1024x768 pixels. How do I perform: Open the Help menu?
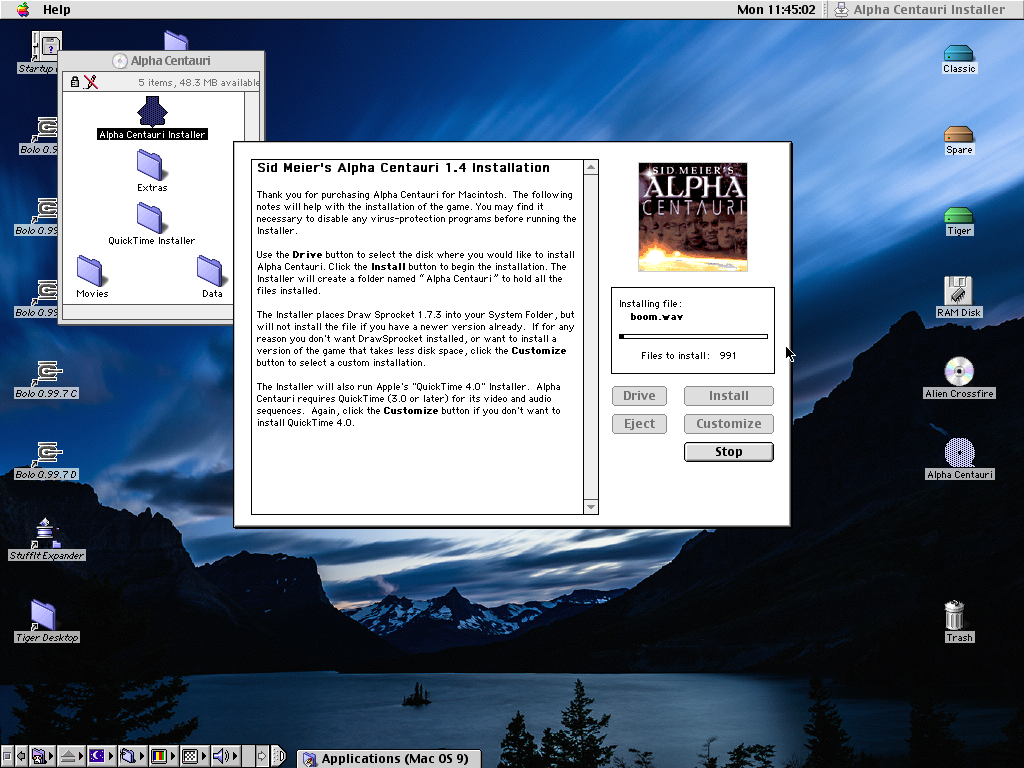coord(56,10)
